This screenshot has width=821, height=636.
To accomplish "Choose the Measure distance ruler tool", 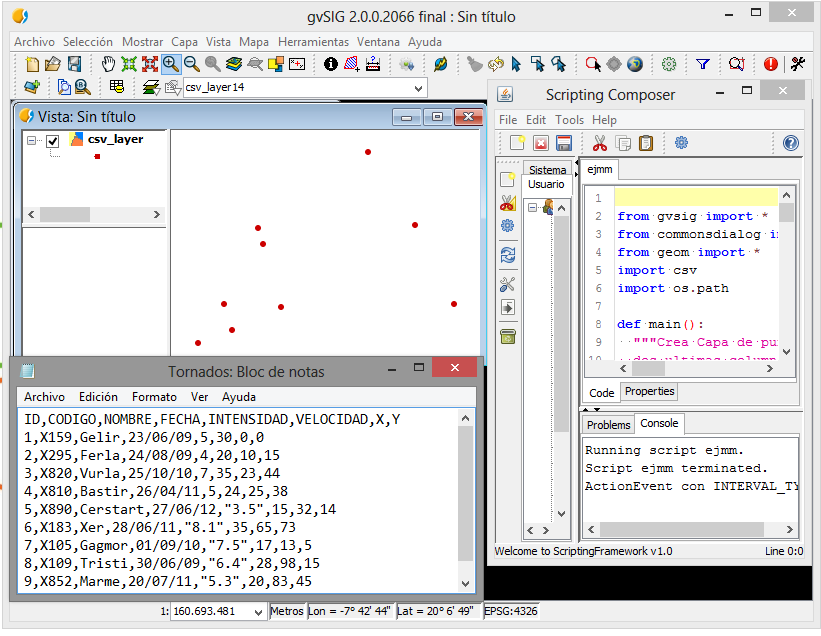I will click(373, 64).
